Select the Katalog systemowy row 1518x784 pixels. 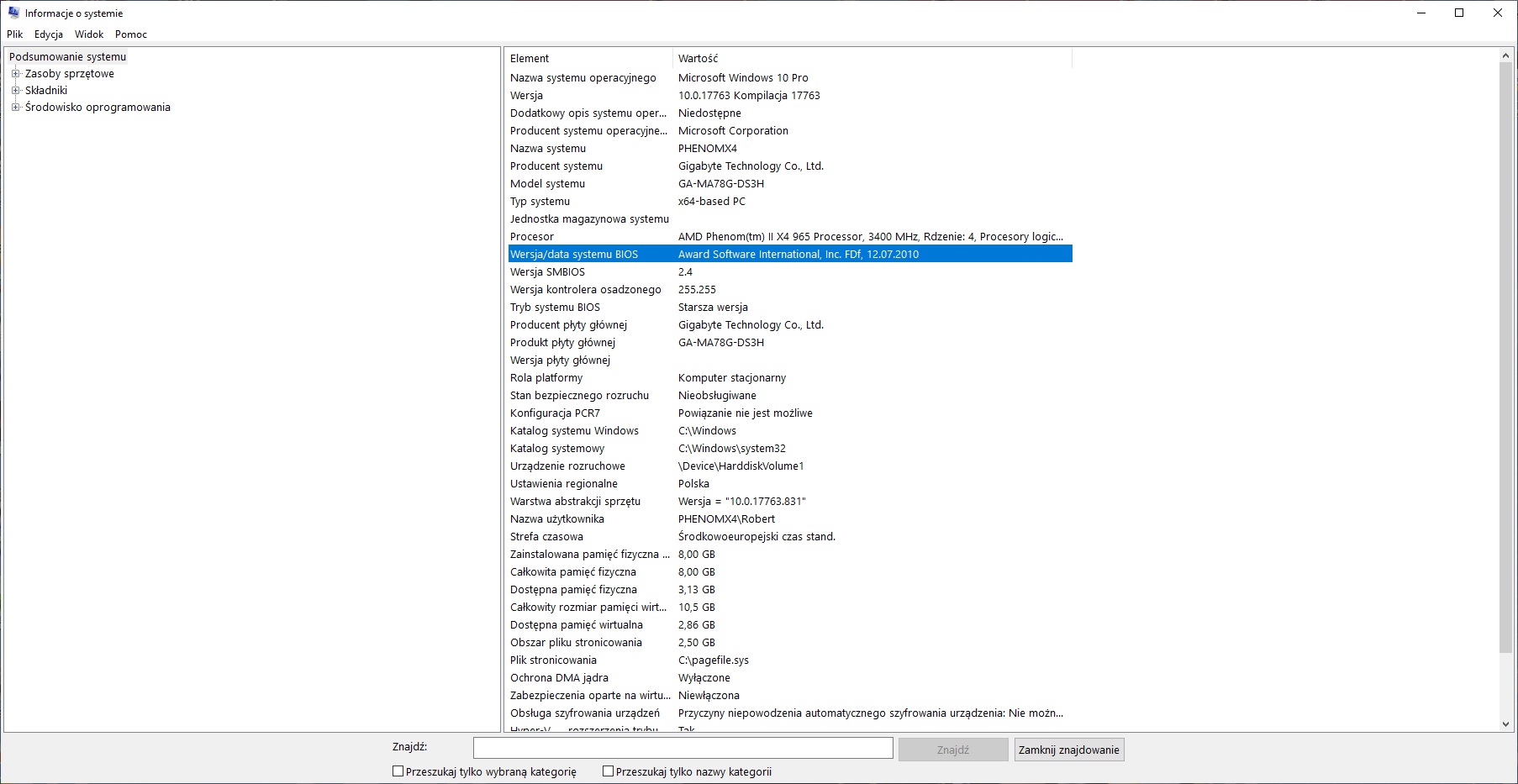[x=790, y=449]
